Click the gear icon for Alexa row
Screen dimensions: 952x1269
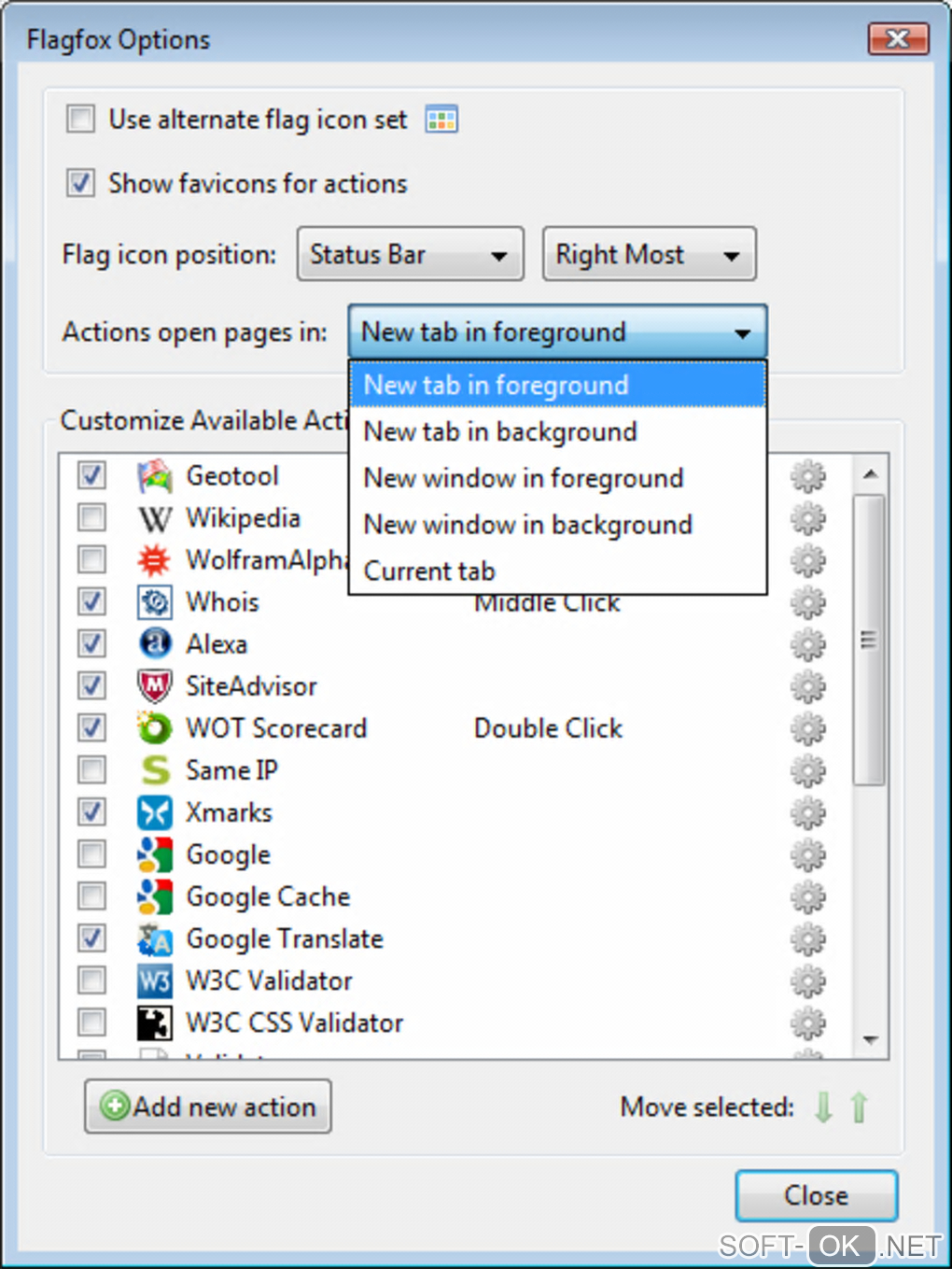tap(807, 644)
